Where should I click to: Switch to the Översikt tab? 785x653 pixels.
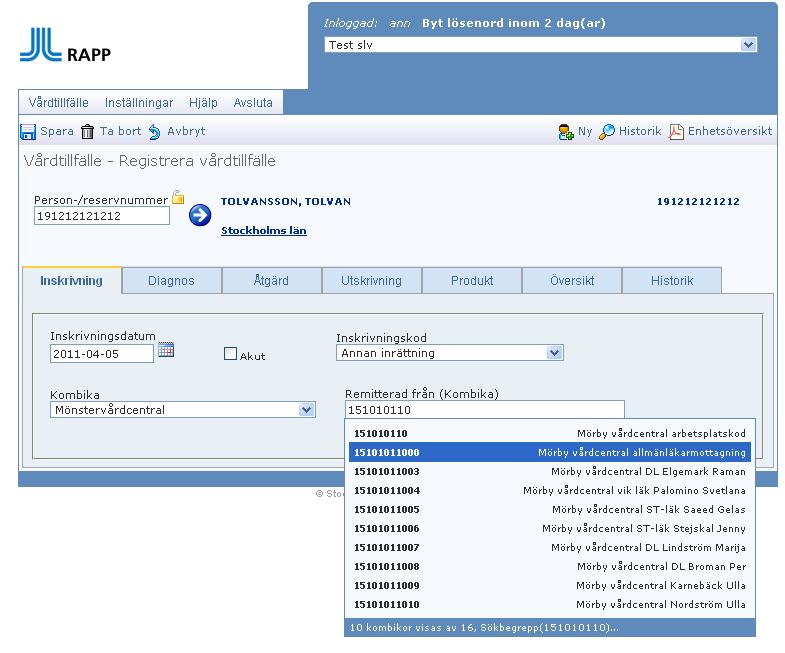coord(572,280)
